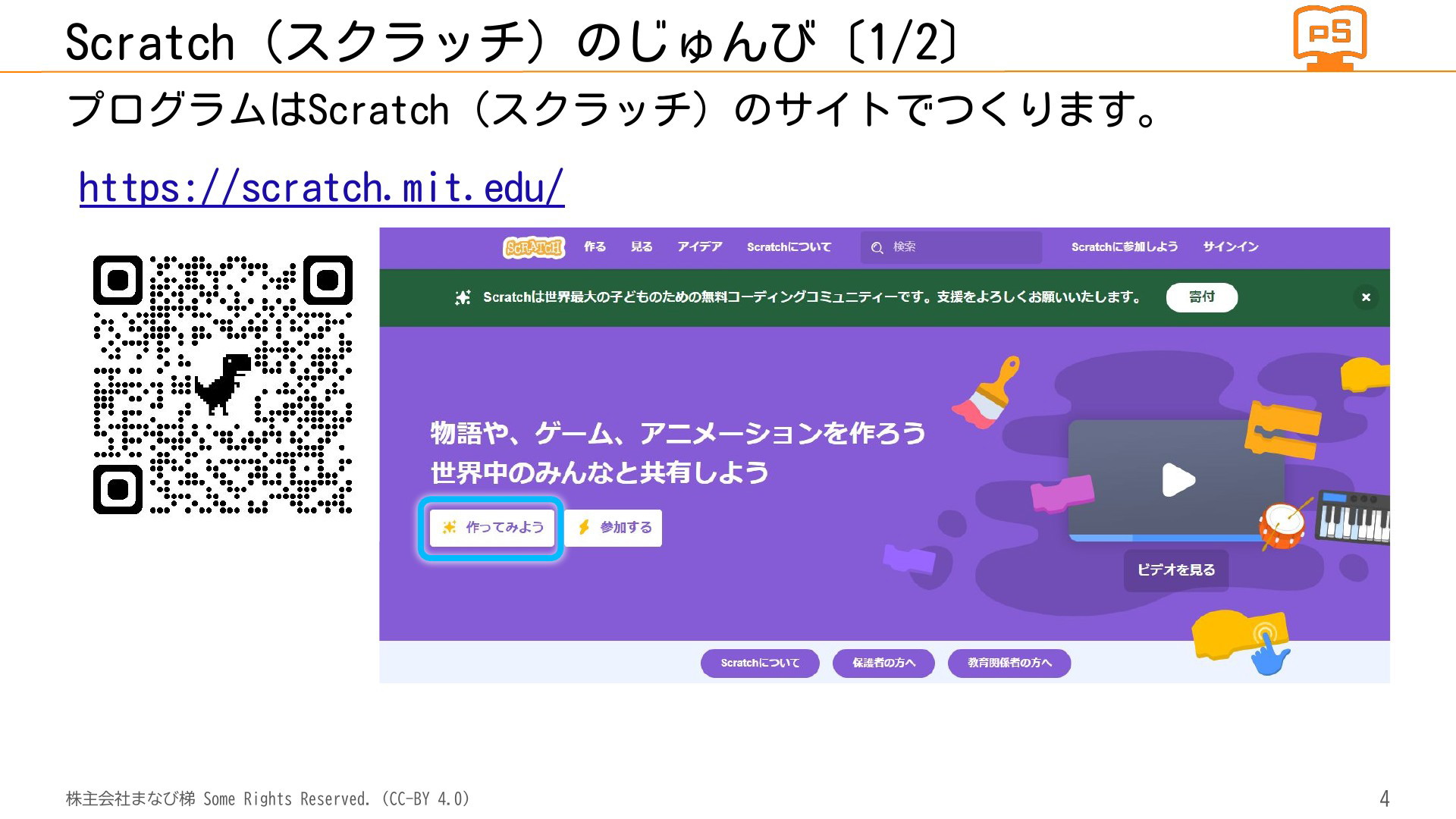Open the 見る menu item
The width and height of the screenshot is (1456, 819).
pyautogui.click(x=642, y=247)
